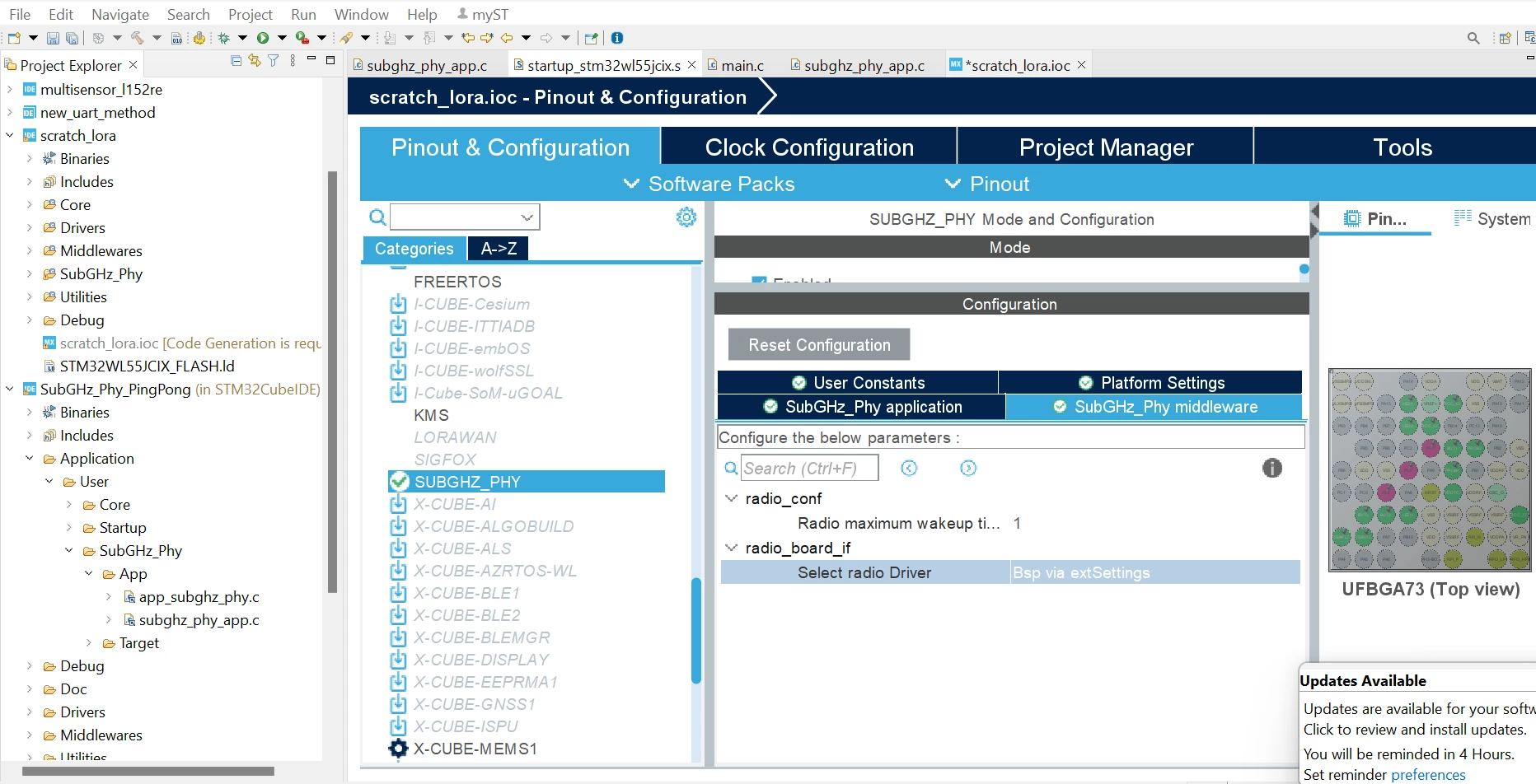This screenshot has height=784, width=1536.
Task: Close the Project Explorer view
Action: 133,64
